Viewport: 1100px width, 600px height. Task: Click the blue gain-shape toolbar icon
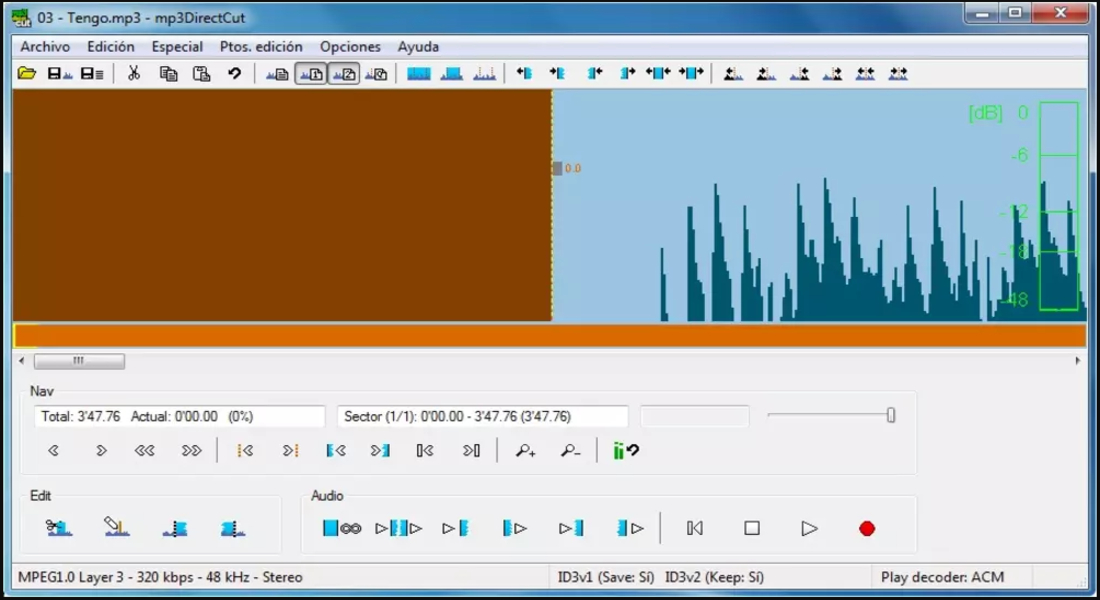pyautogui.click(x=451, y=73)
